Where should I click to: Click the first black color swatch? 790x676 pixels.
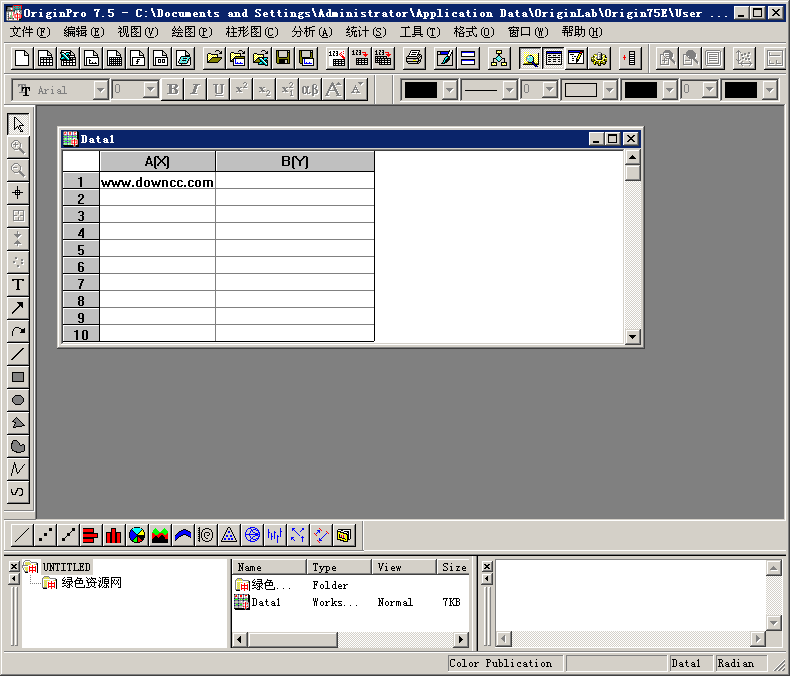[x=421, y=90]
